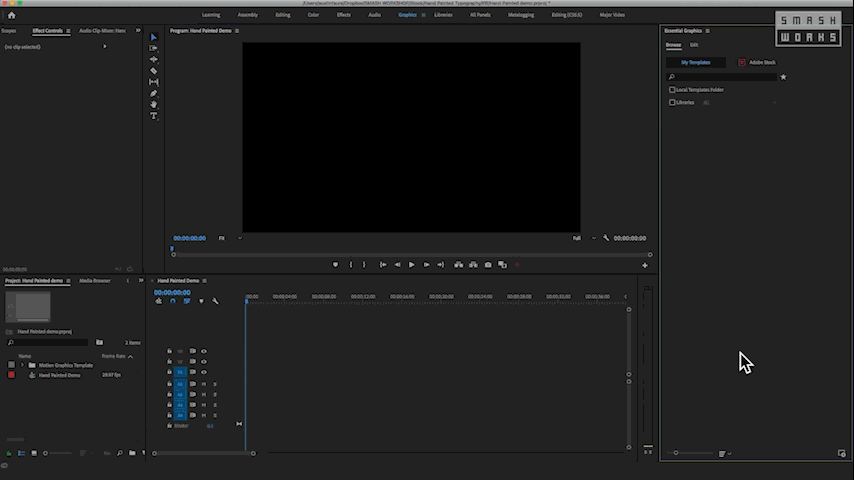Open the Libraries dropdown in Essential Graphics
Image resolution: width=854 pixels, height=480 pixels.
[774, 102]
